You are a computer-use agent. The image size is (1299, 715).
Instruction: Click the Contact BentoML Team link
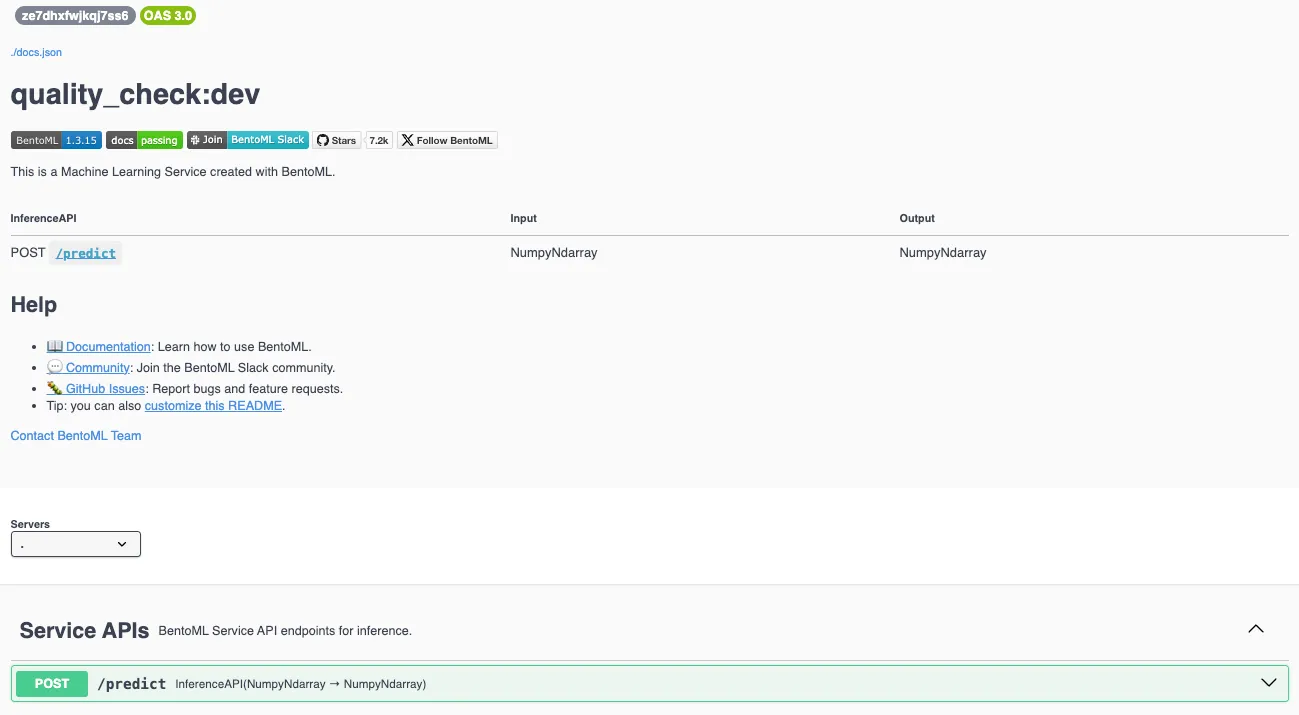click(76, 436)
